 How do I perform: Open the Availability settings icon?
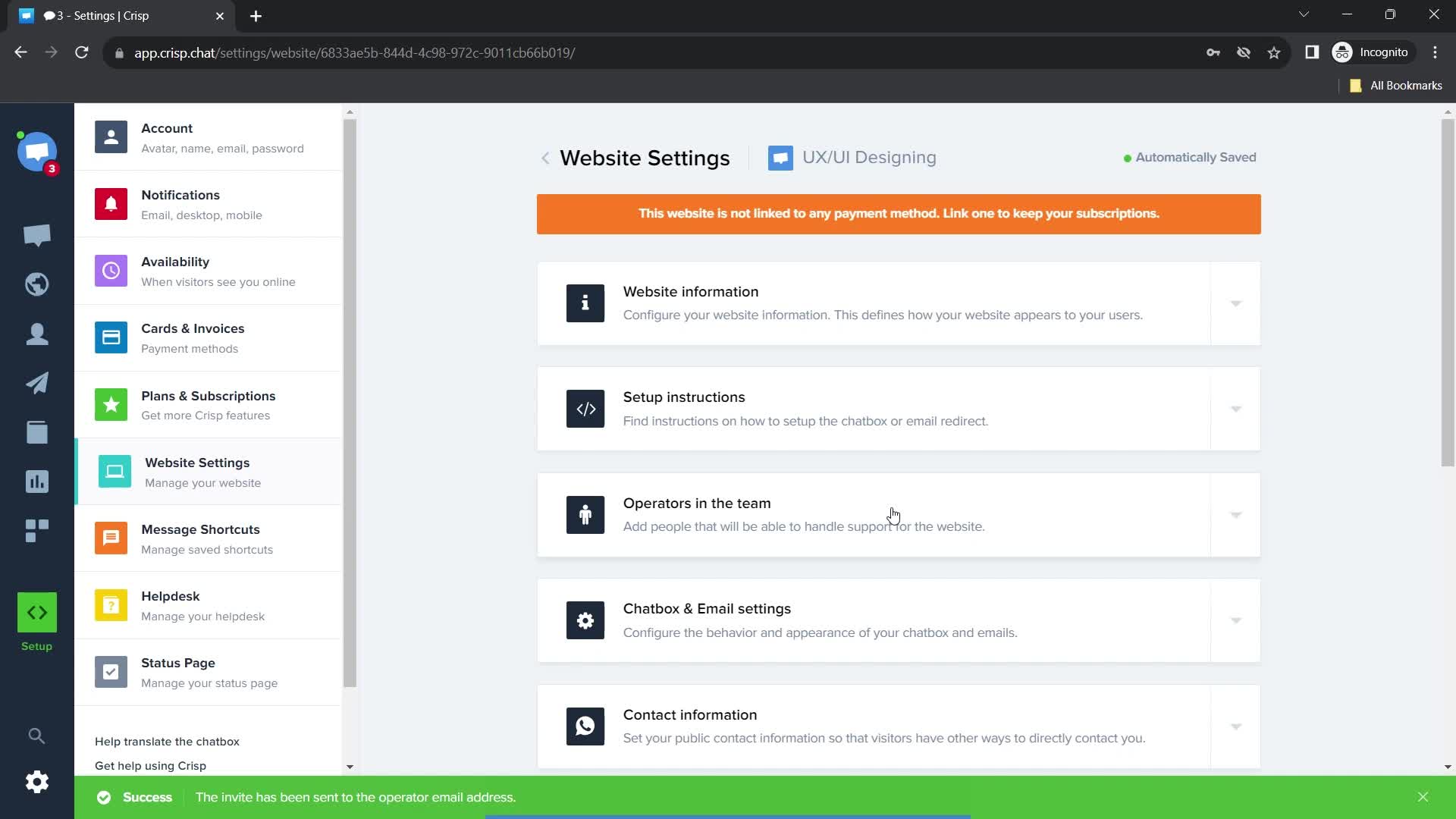[111, 270]
